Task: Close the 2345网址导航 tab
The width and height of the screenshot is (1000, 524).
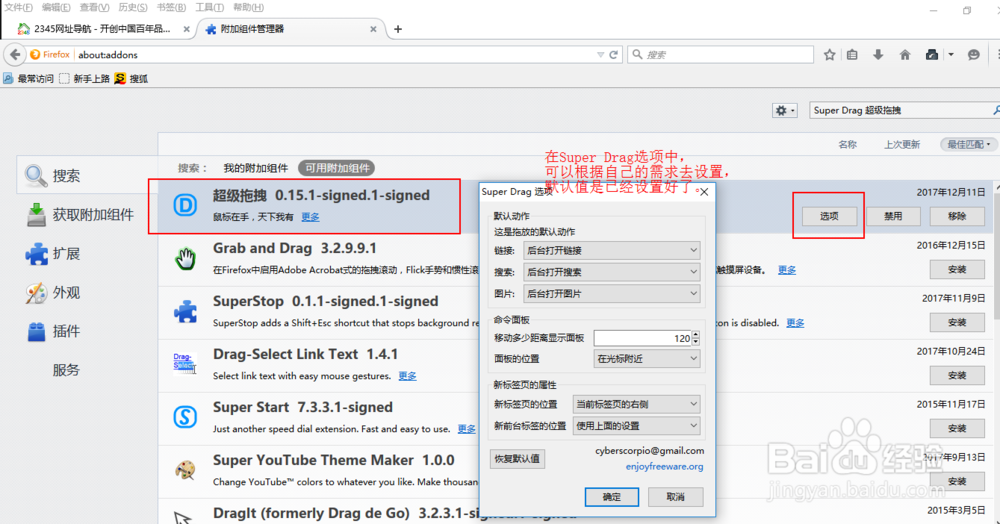Action: 186,29
